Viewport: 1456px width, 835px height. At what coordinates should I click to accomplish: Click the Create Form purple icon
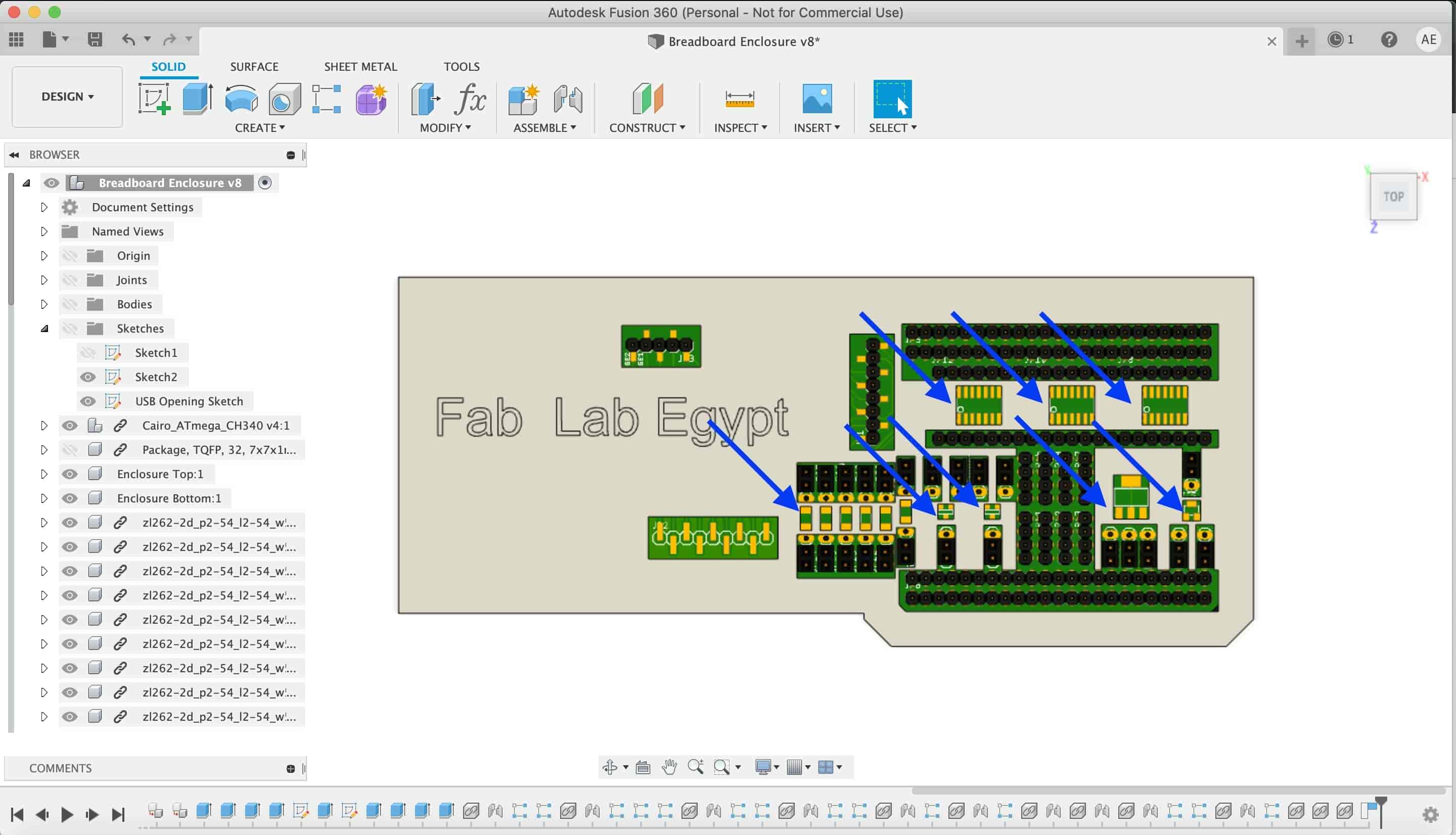371,99
